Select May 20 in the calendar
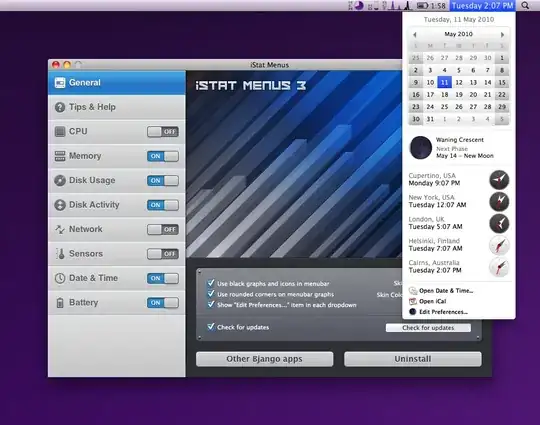Viewport: 540px width, 425px height. pos(473,95)
